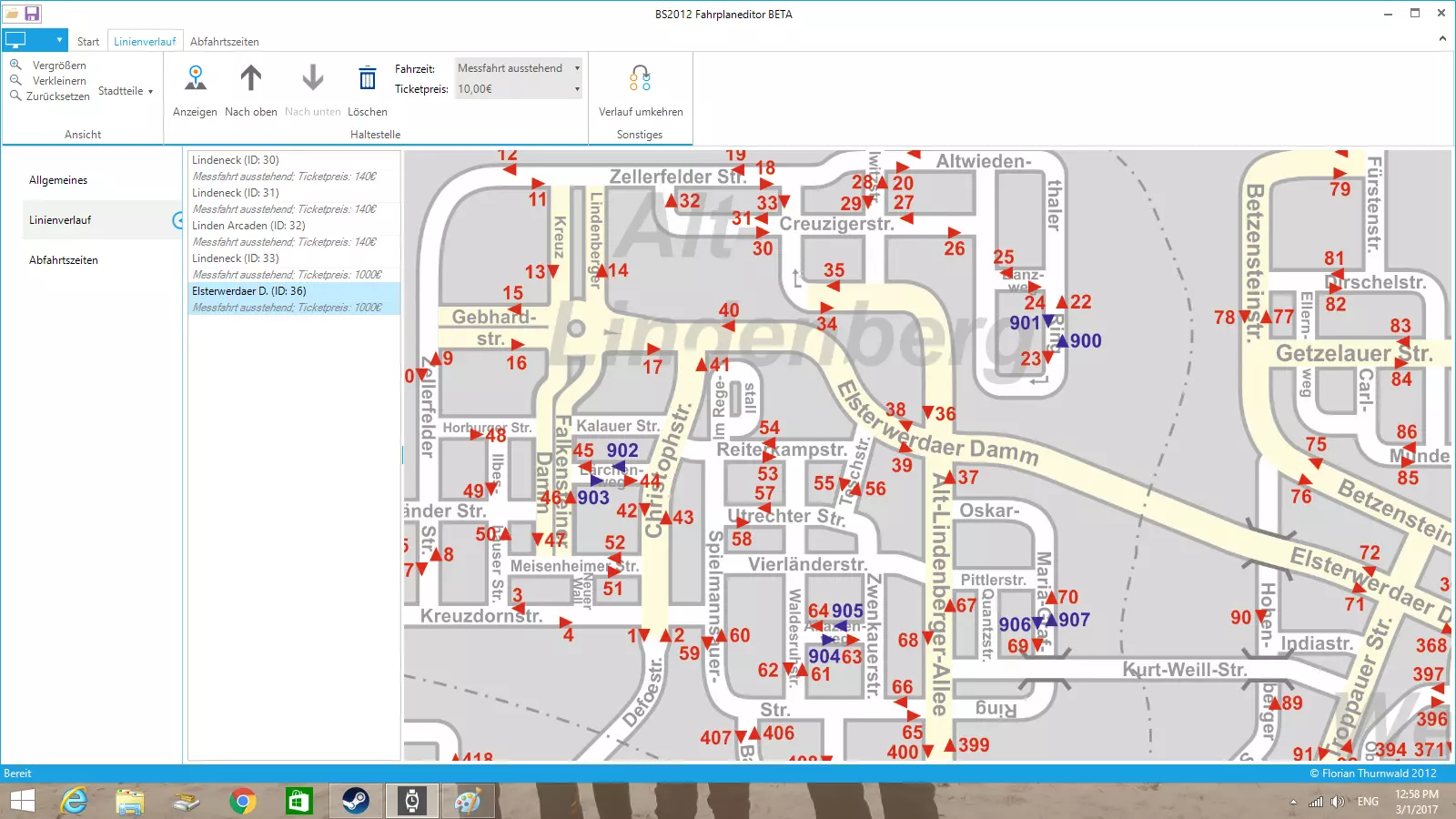Zoom in with Vergrößern
Screen dimensions: 1456x819
49,66
